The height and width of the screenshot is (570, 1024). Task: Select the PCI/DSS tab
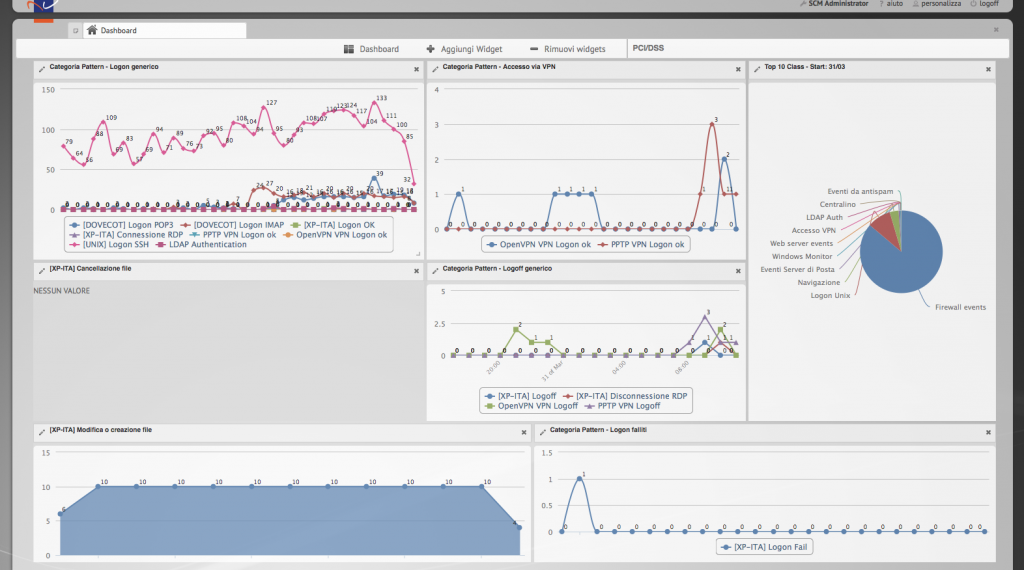(x=648, y=48)
